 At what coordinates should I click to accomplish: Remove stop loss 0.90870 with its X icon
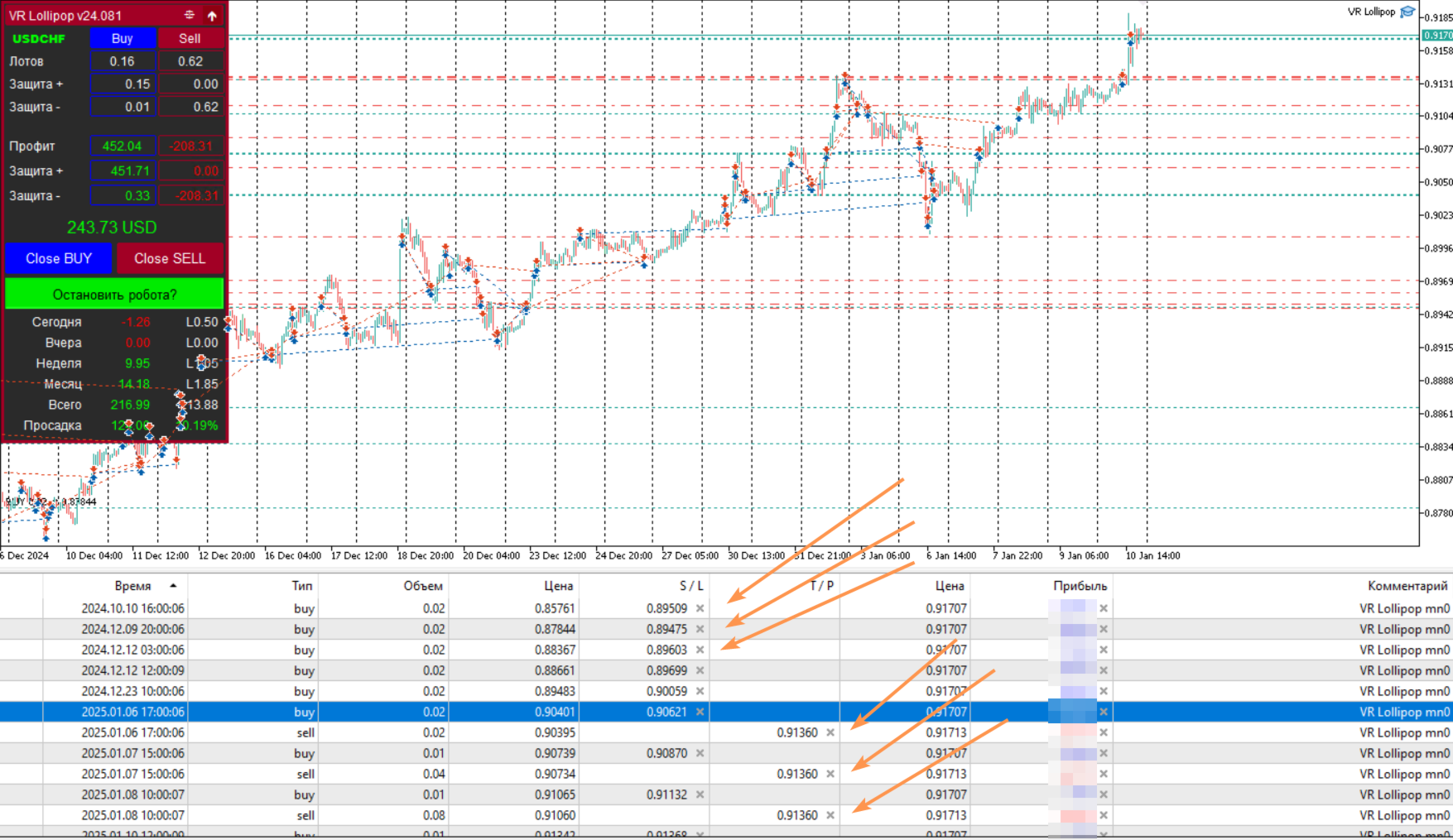(700, 753)
